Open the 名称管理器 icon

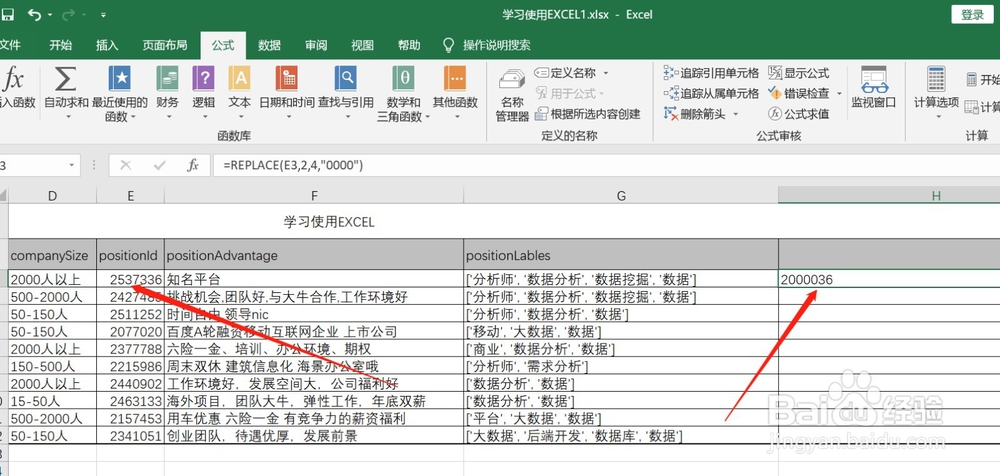(512, 81)
